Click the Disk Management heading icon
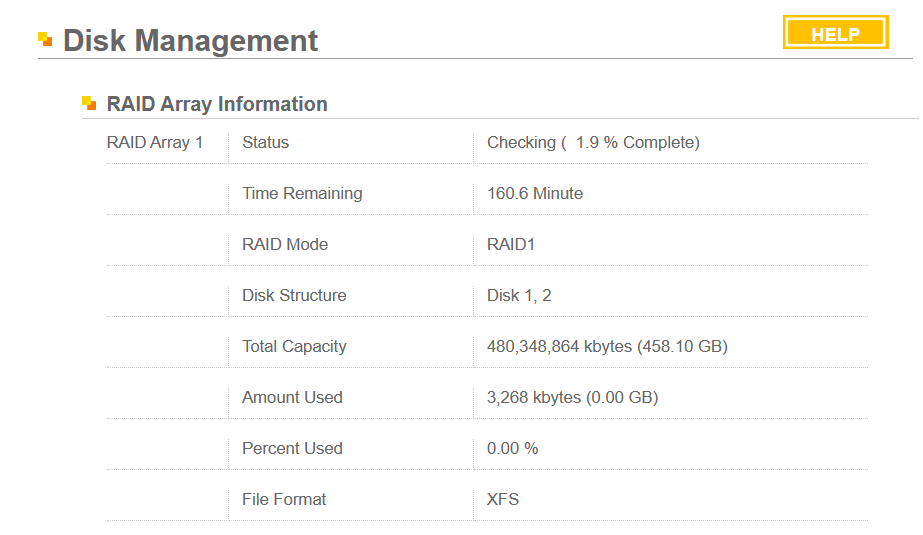This screenshot has height=535, width=923. [45, 40]
